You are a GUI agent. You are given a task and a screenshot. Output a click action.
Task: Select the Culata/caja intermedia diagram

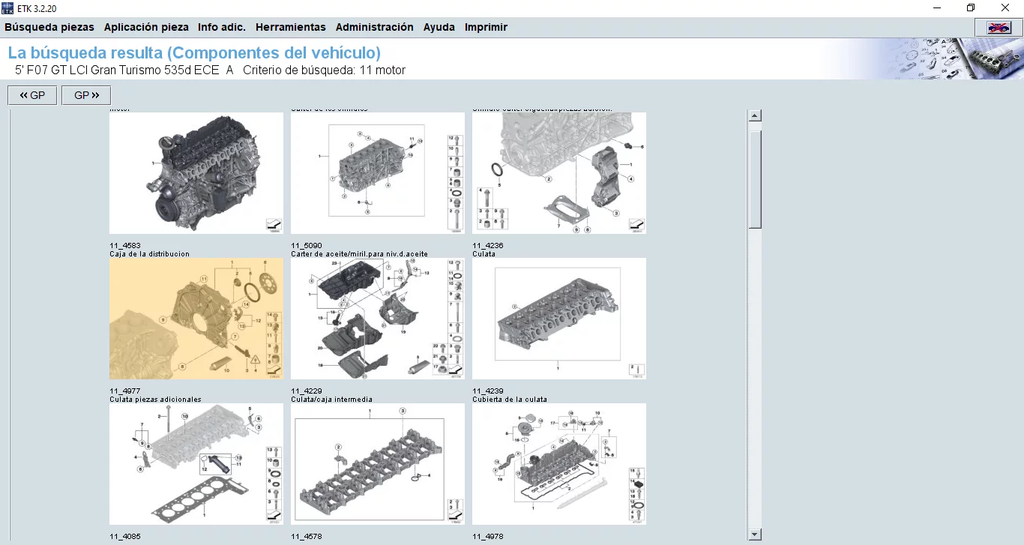pos(377,464)
